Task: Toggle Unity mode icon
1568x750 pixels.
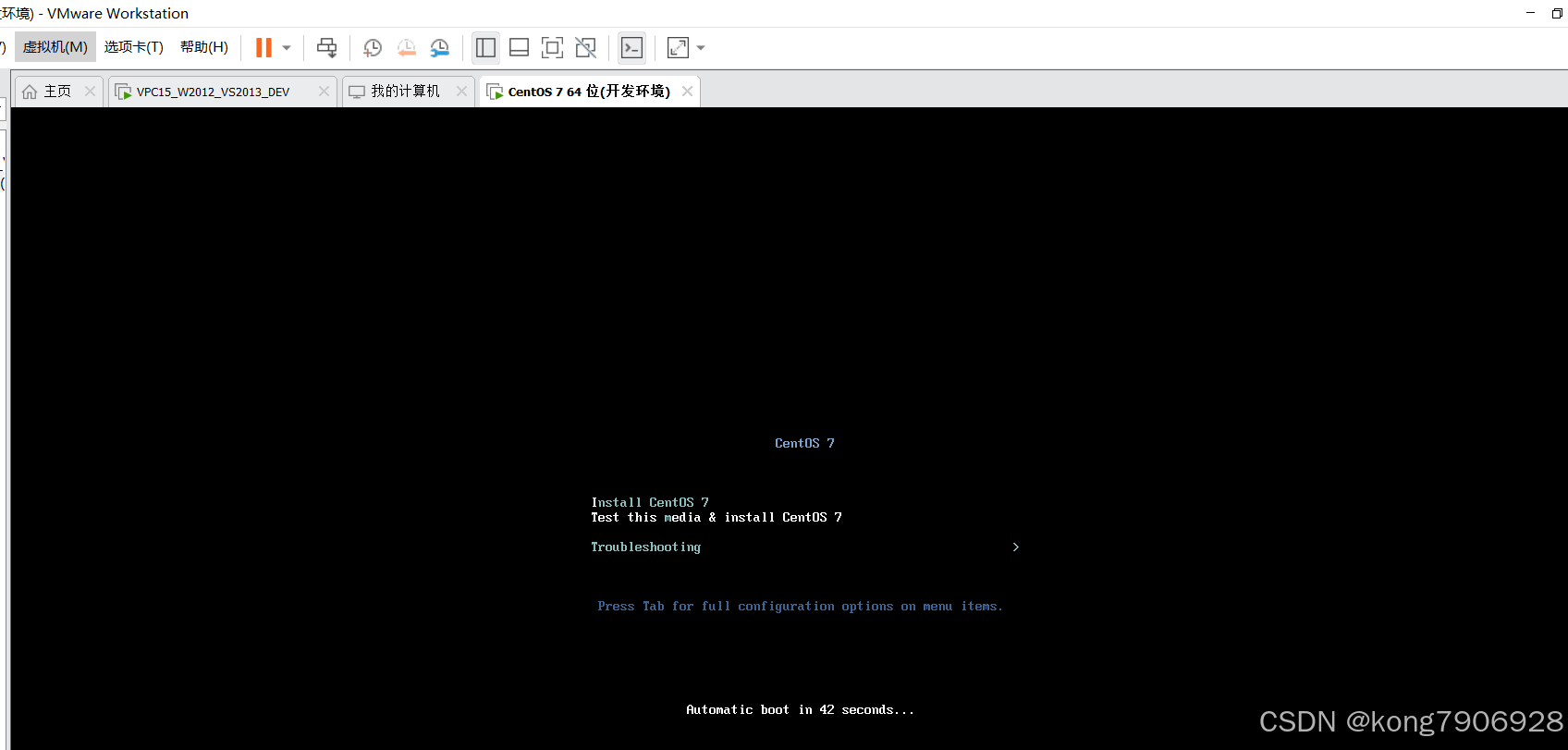Action: click(585, 48)
